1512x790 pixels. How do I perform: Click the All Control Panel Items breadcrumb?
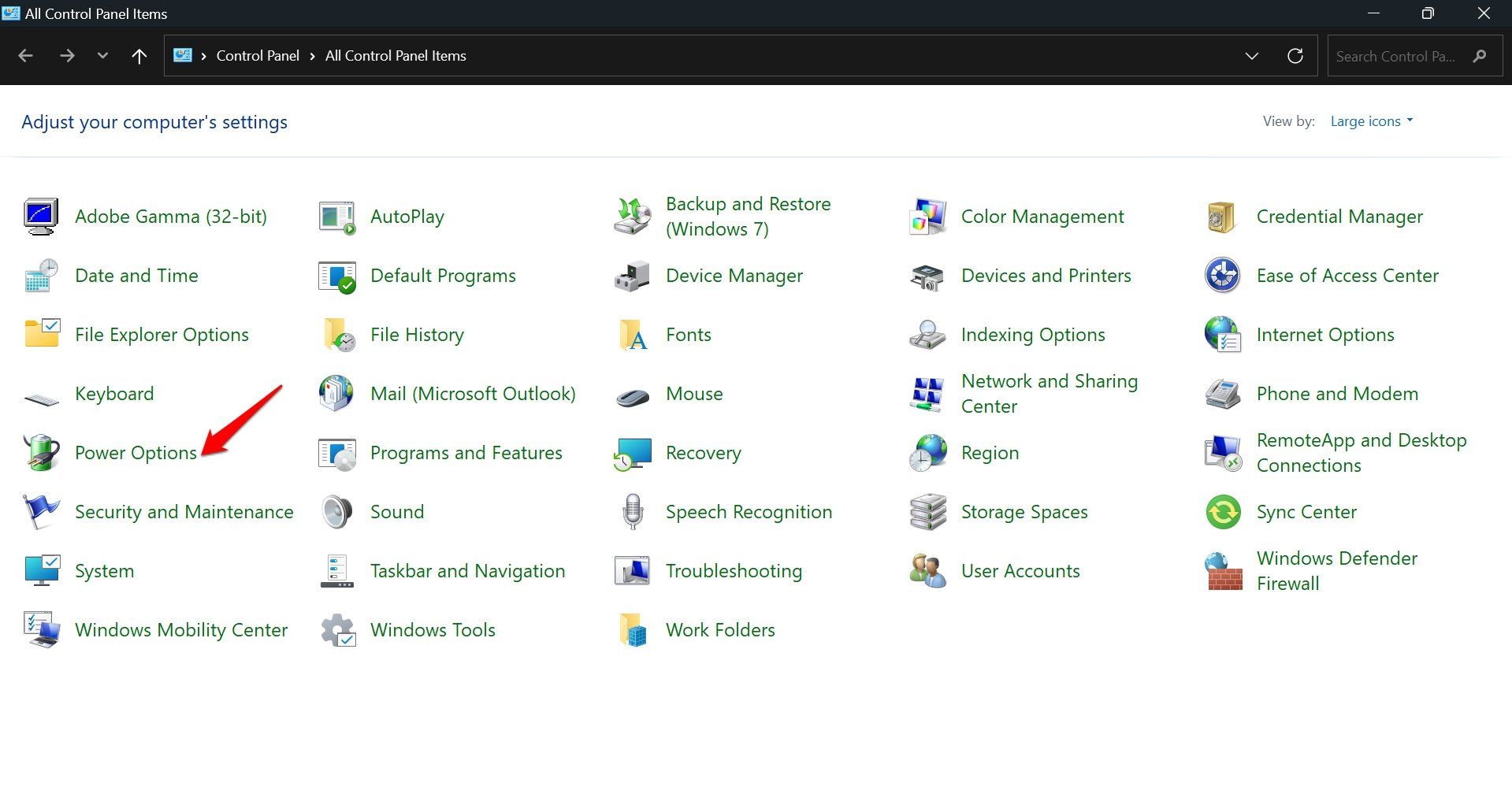[396, 56]
